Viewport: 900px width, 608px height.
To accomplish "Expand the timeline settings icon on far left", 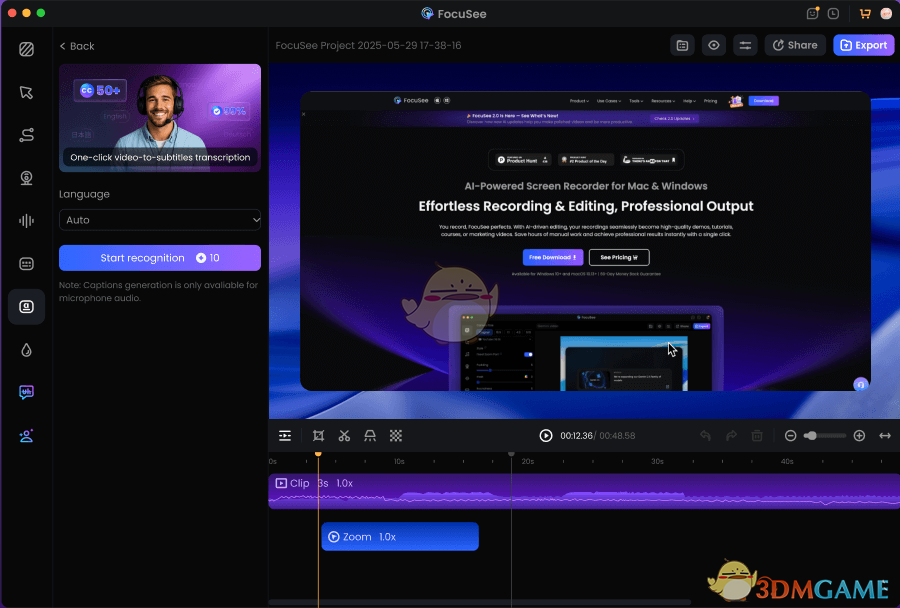I will (x=285, y=435).
